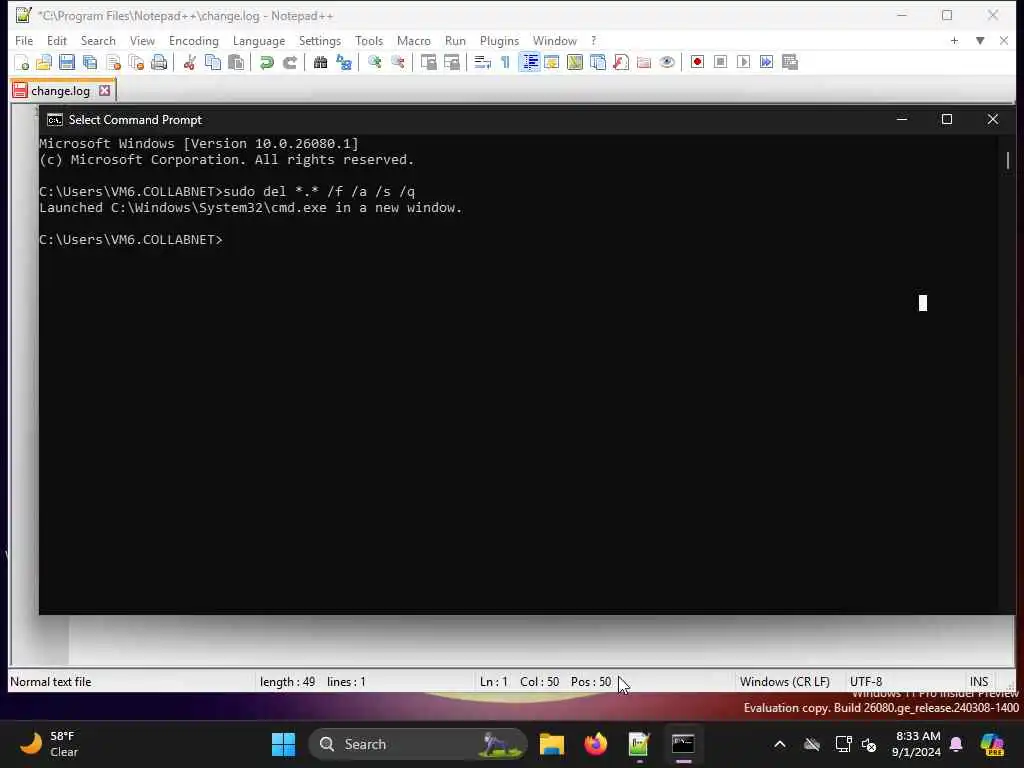This screenshot has width=1024, height=768.
Task: Zoom out using toolbar magnifier
Action: pos(398,62)
